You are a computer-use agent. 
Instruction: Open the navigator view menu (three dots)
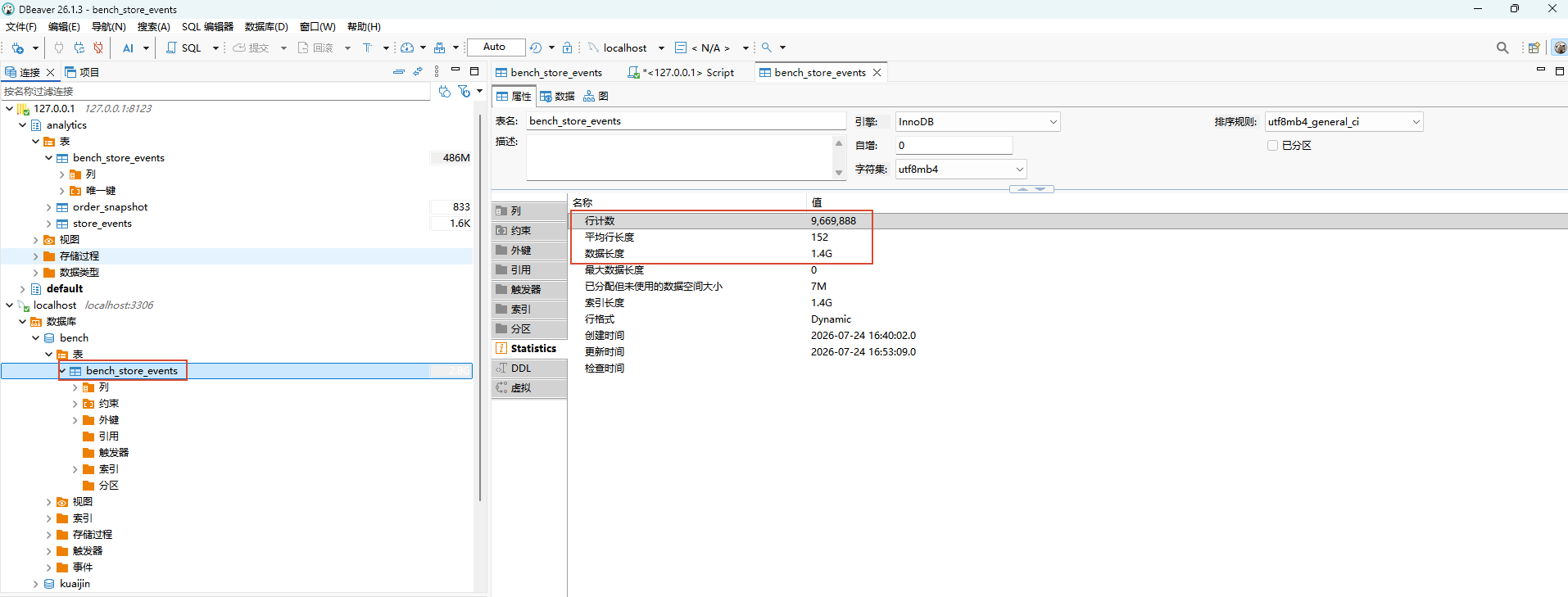click(x=437, y=71)
